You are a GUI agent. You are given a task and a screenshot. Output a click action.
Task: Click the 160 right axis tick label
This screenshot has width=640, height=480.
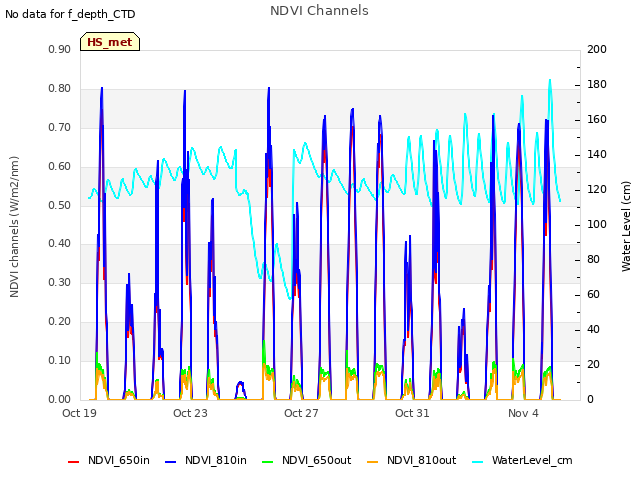[597, 120]
